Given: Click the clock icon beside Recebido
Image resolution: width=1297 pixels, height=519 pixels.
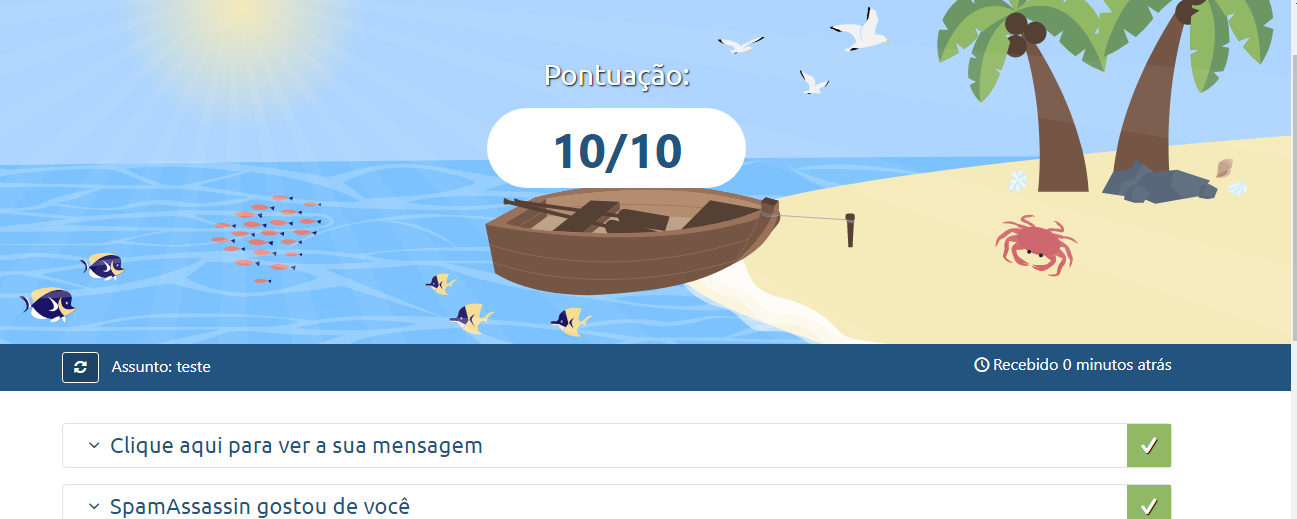Looking at the screenshot, I should pyautogui.click(x=981, y=365).
